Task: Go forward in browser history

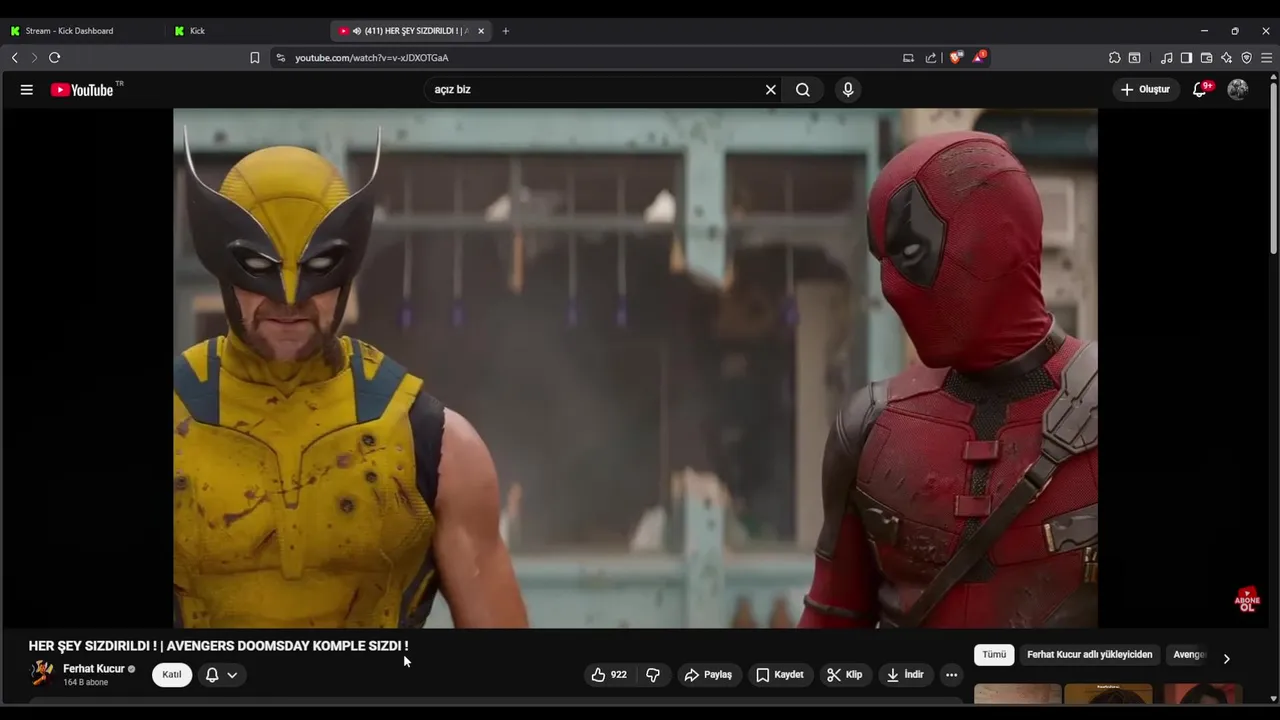Action: coord(34,58)
